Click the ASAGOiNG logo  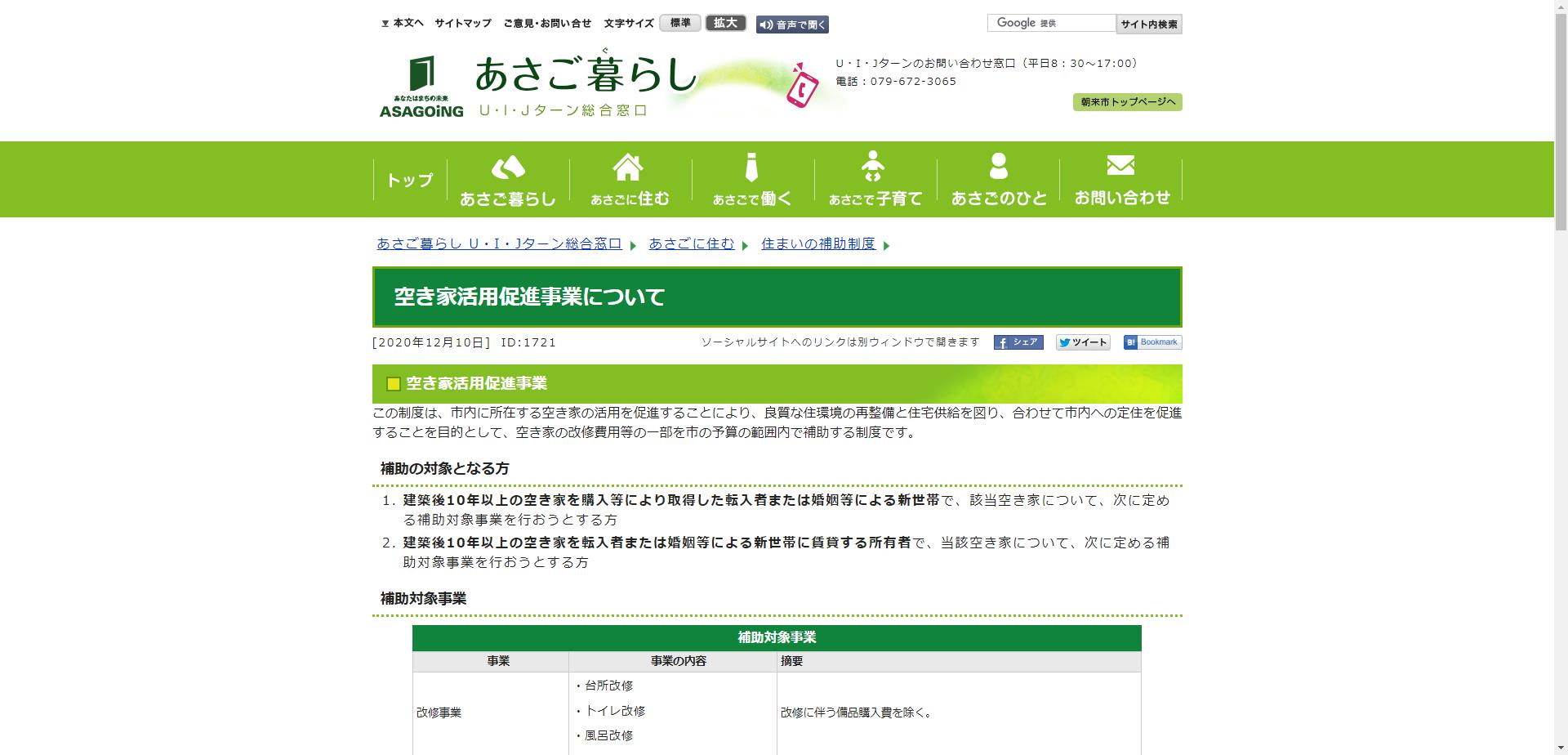click(421, 87)
